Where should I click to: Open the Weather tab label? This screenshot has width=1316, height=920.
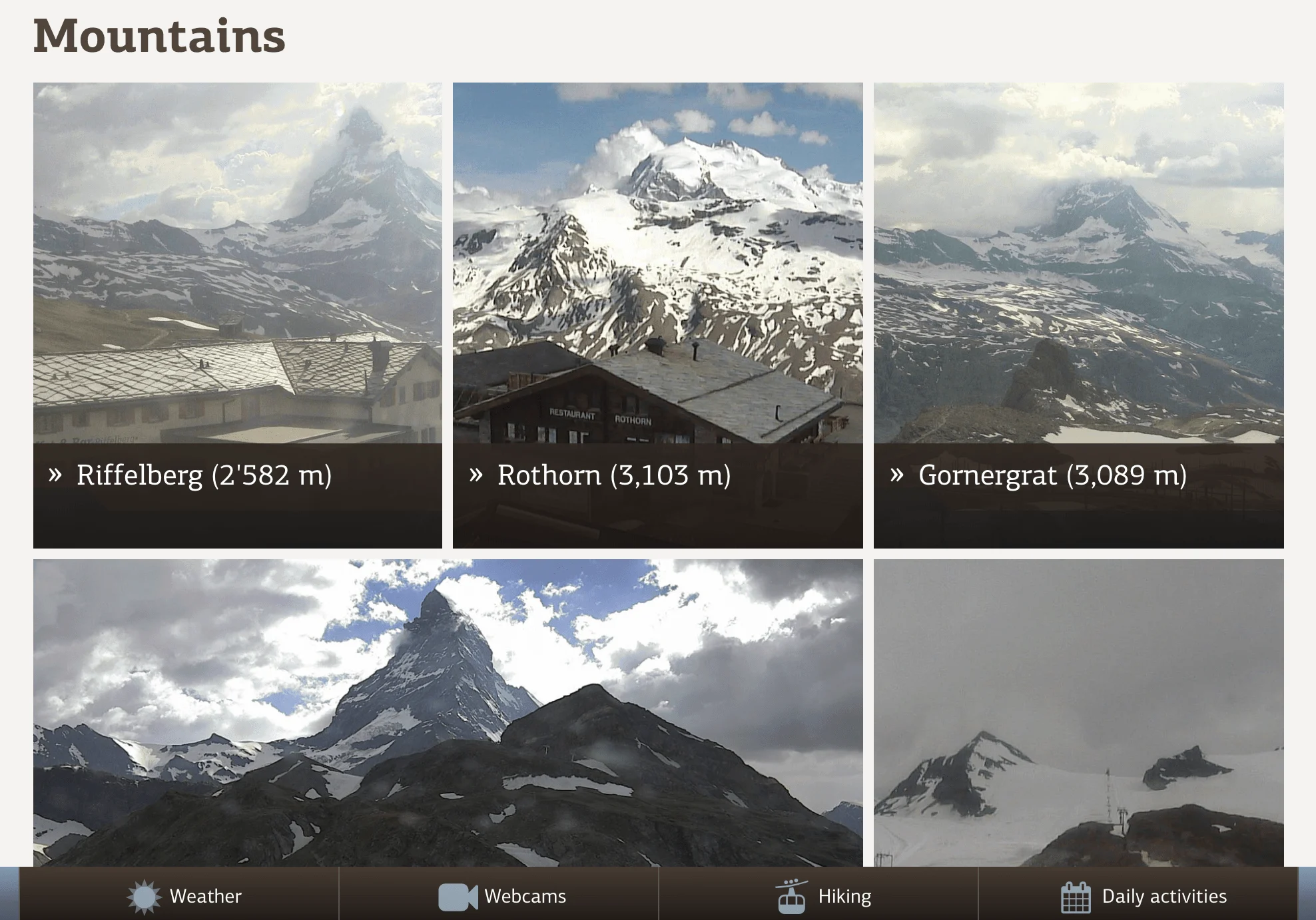[206, 896]
